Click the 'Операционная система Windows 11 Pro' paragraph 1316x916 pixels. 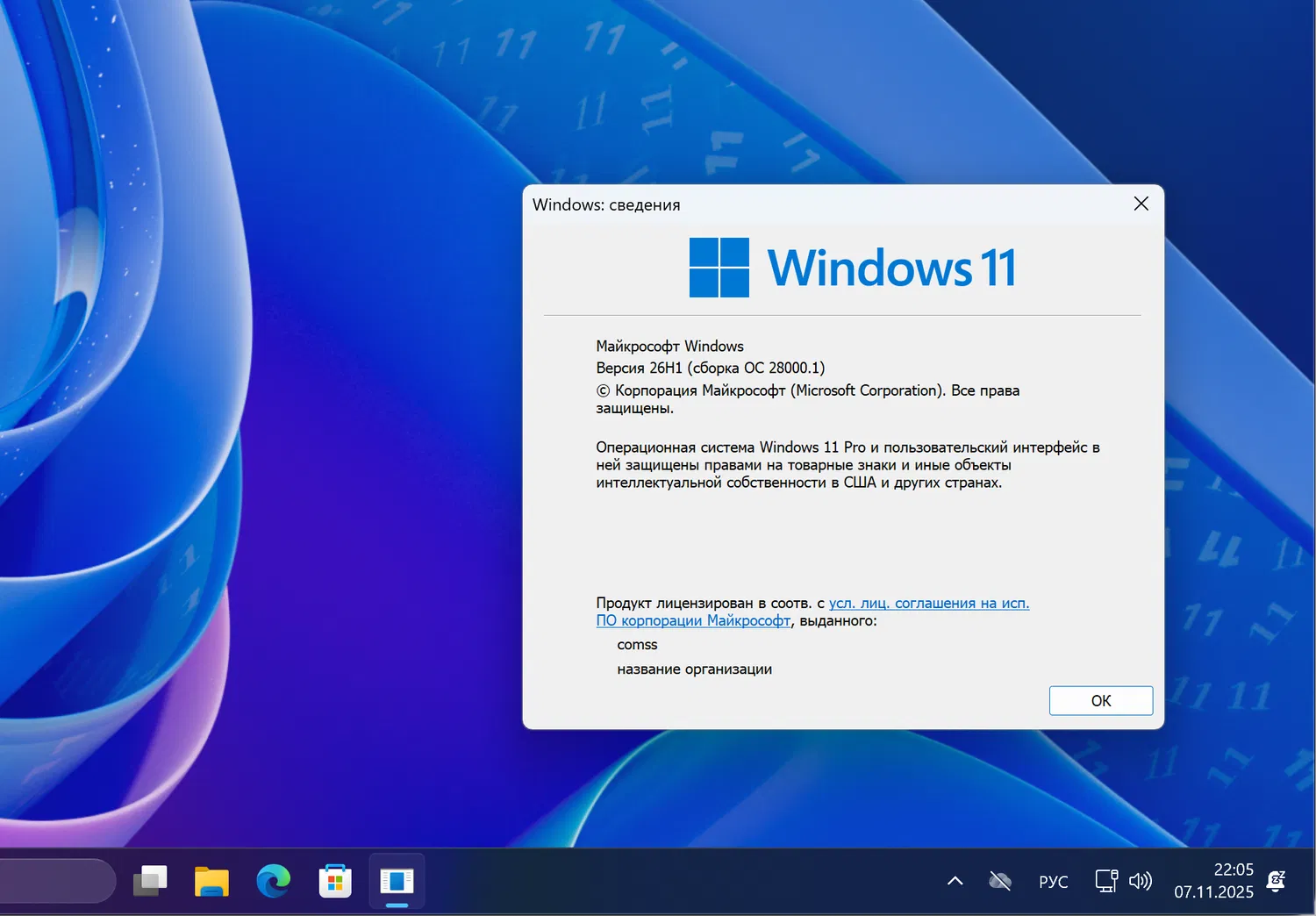pos(848,465)
